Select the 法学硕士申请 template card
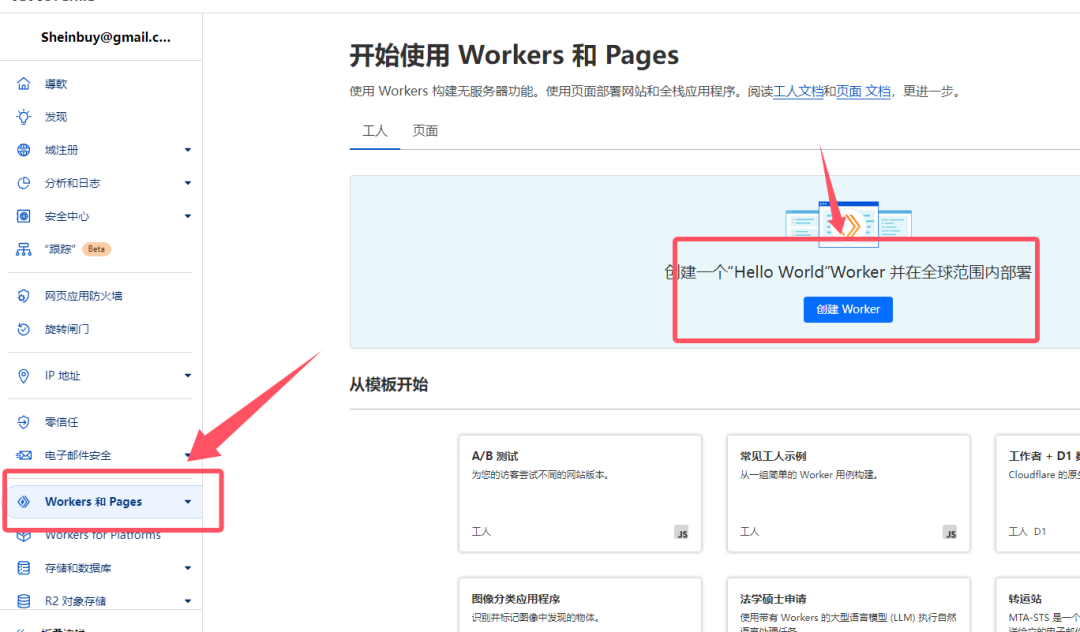The height and width of the screenshot is (632, 1080). click(x=849, y=604)
